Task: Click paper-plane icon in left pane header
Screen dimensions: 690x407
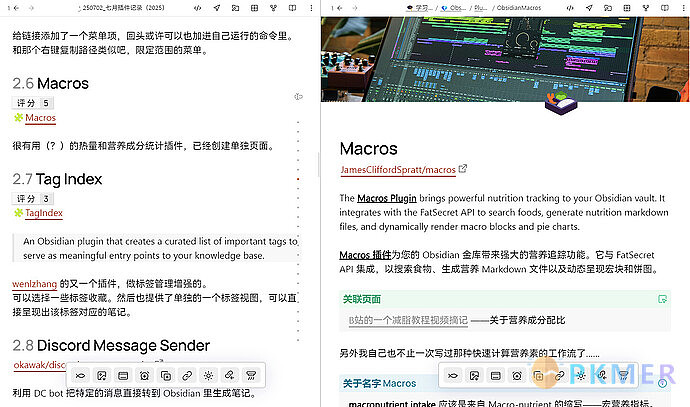Action: pos(217,8)
